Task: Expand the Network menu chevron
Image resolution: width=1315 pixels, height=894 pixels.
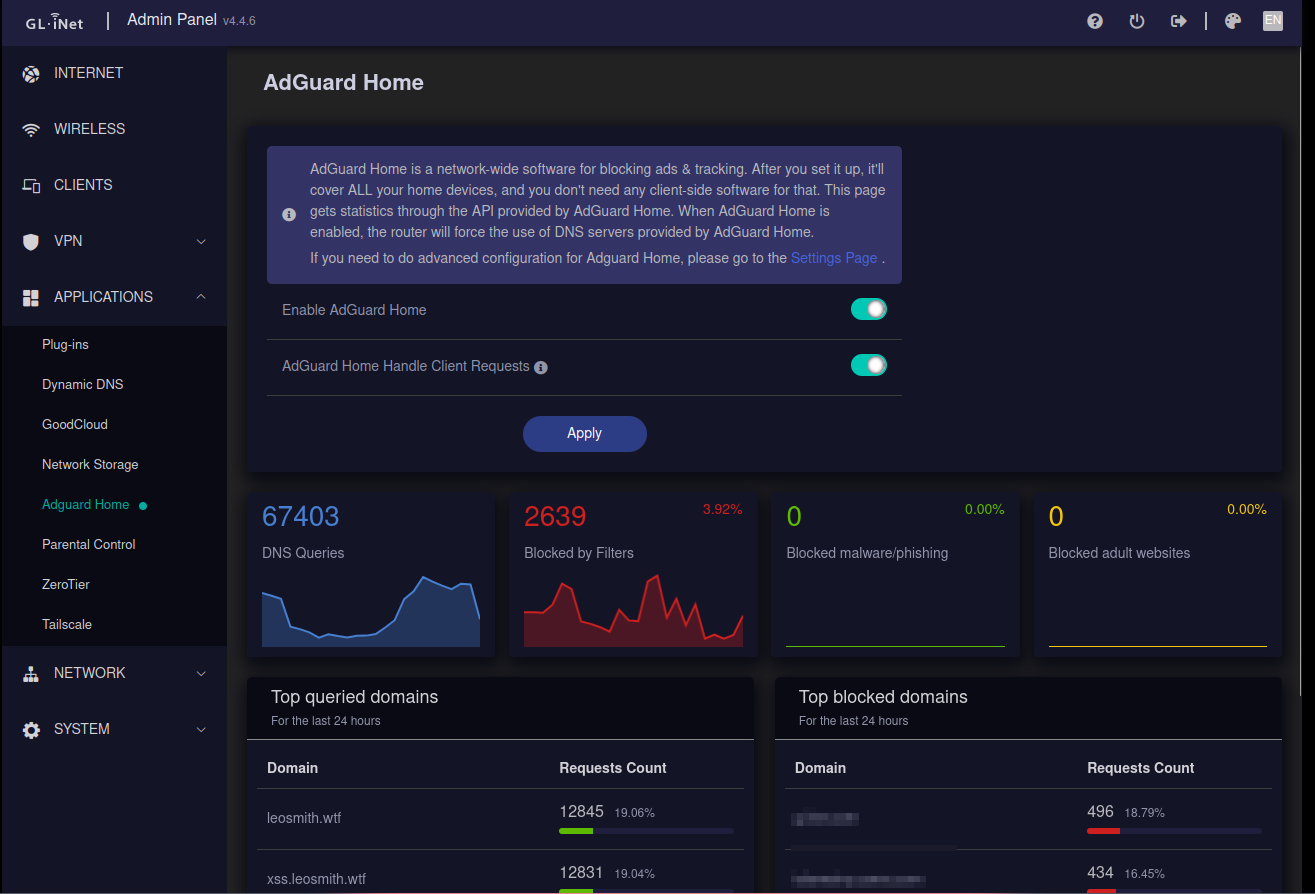Action: click(201, 673)
